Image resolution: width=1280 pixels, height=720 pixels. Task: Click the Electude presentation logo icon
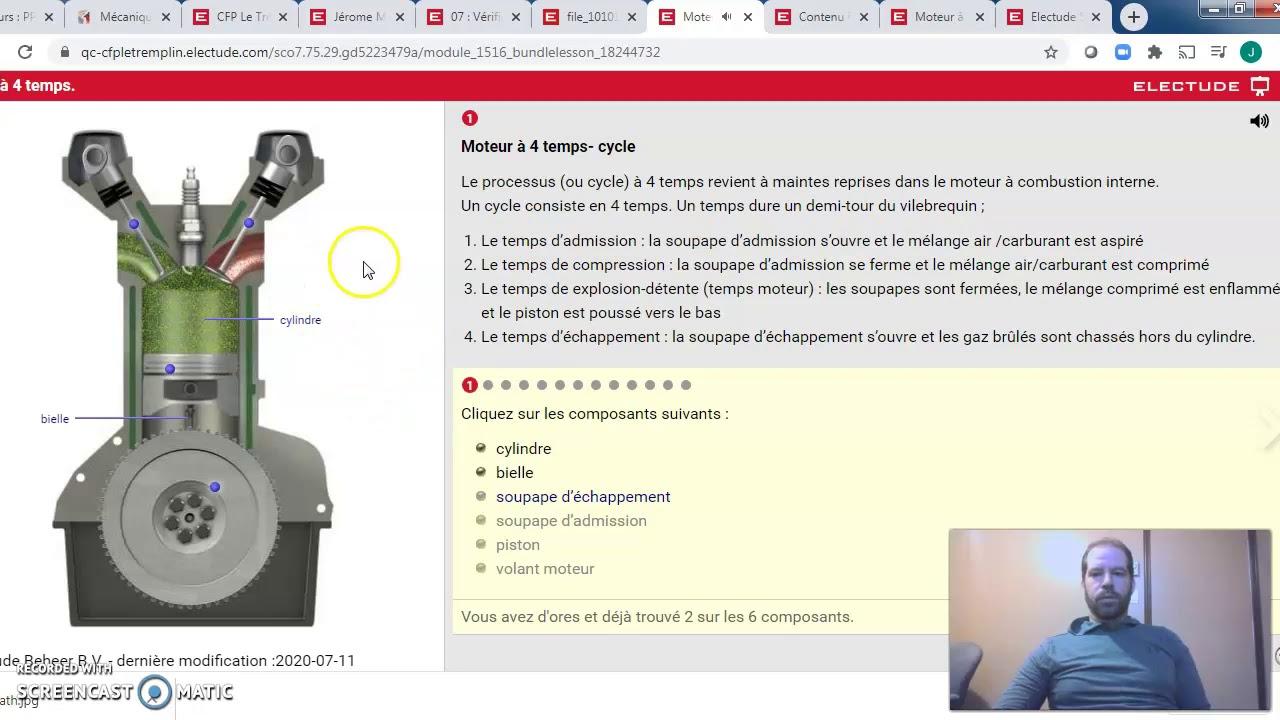click(1260, 86)
